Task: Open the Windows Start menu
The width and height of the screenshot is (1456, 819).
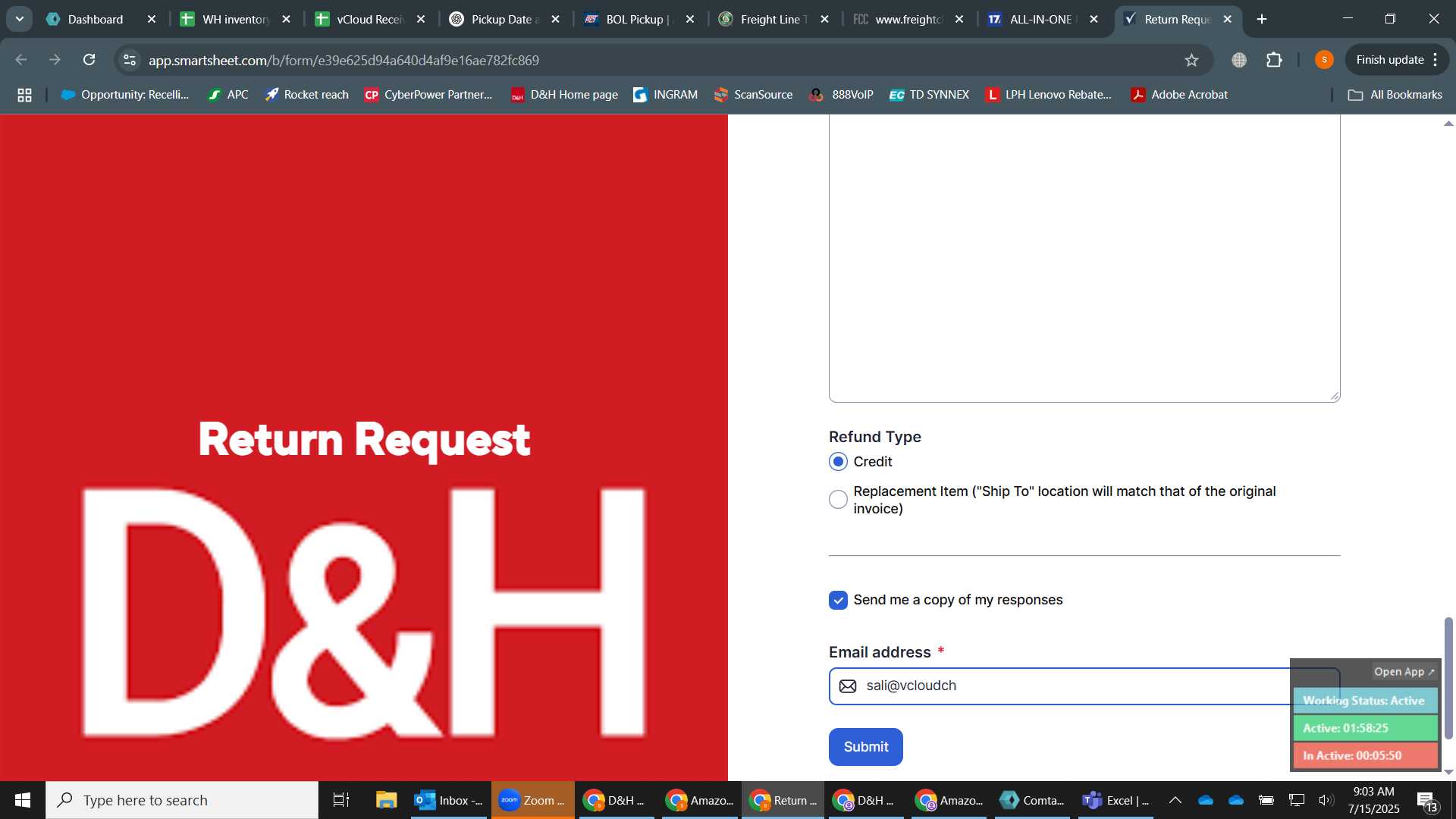Action: click(23, 800)
